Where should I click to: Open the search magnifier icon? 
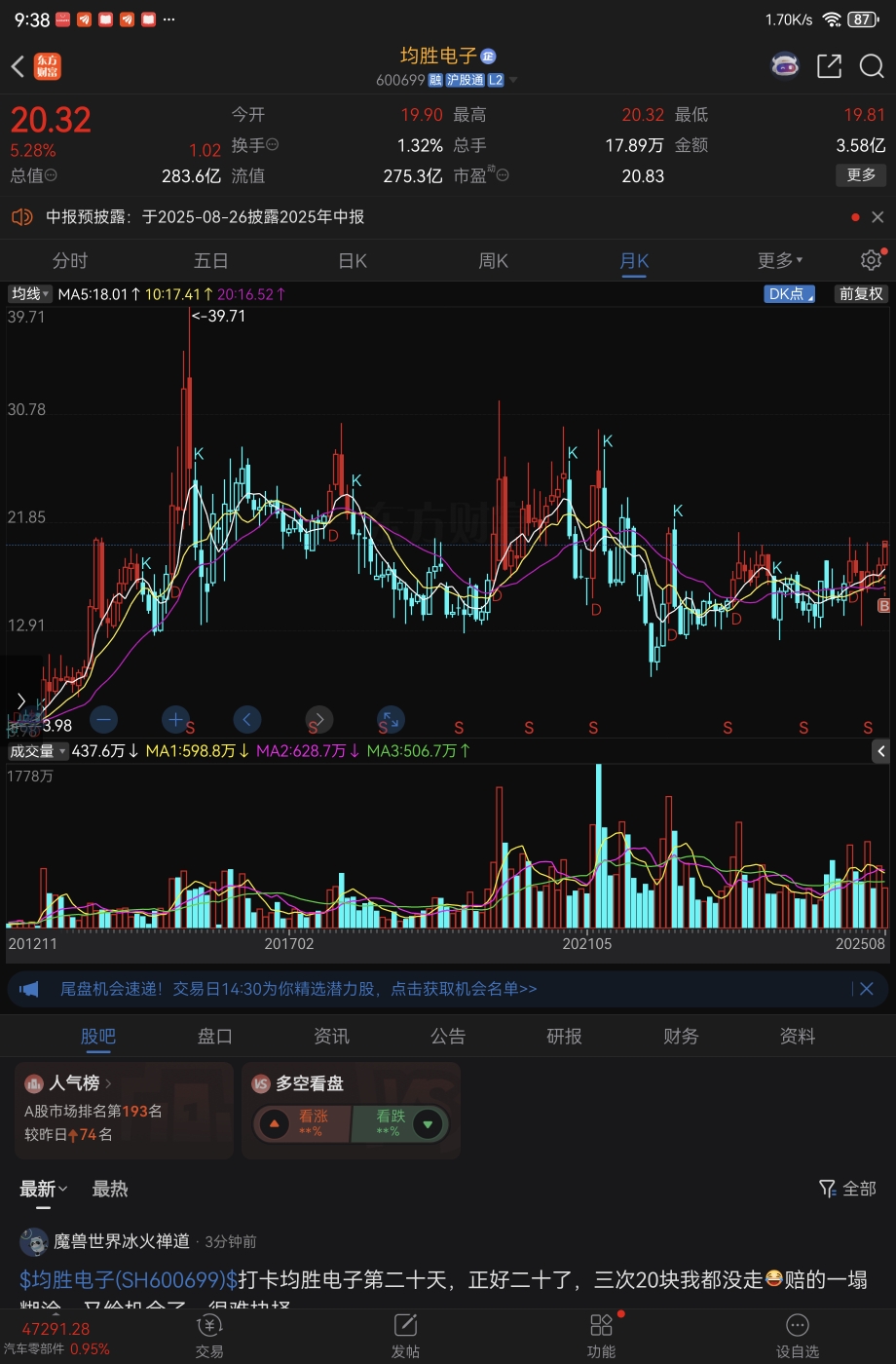[871, 66]
